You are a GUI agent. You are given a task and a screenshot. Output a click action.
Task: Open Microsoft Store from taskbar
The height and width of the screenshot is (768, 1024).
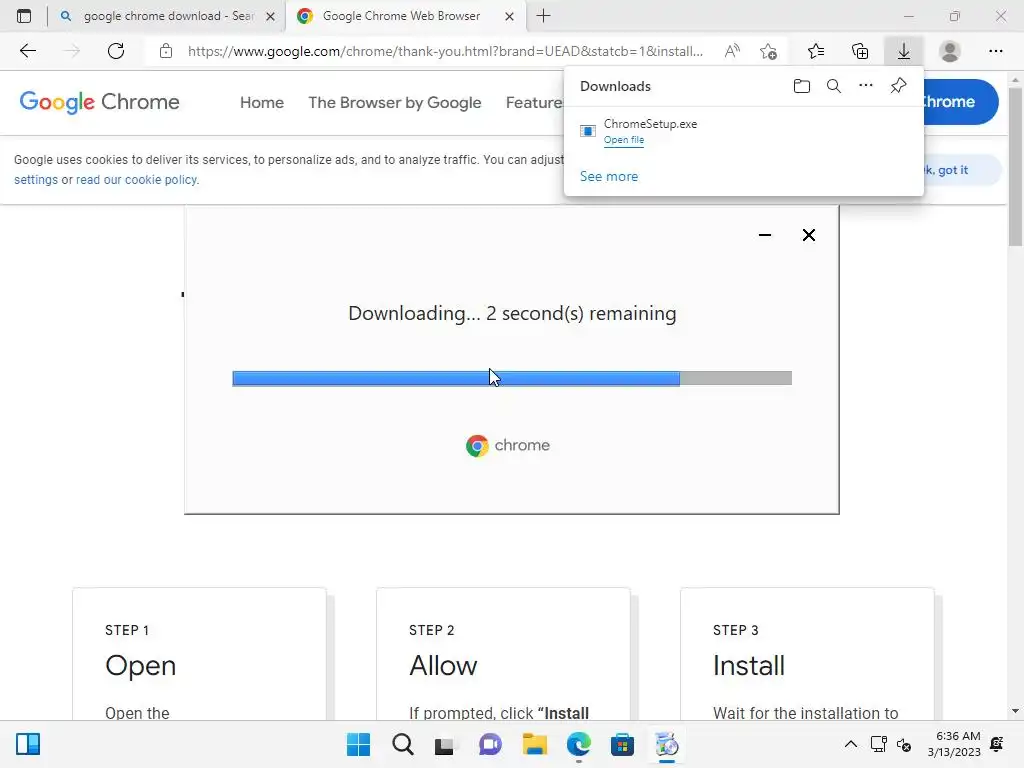coord(622,744)
